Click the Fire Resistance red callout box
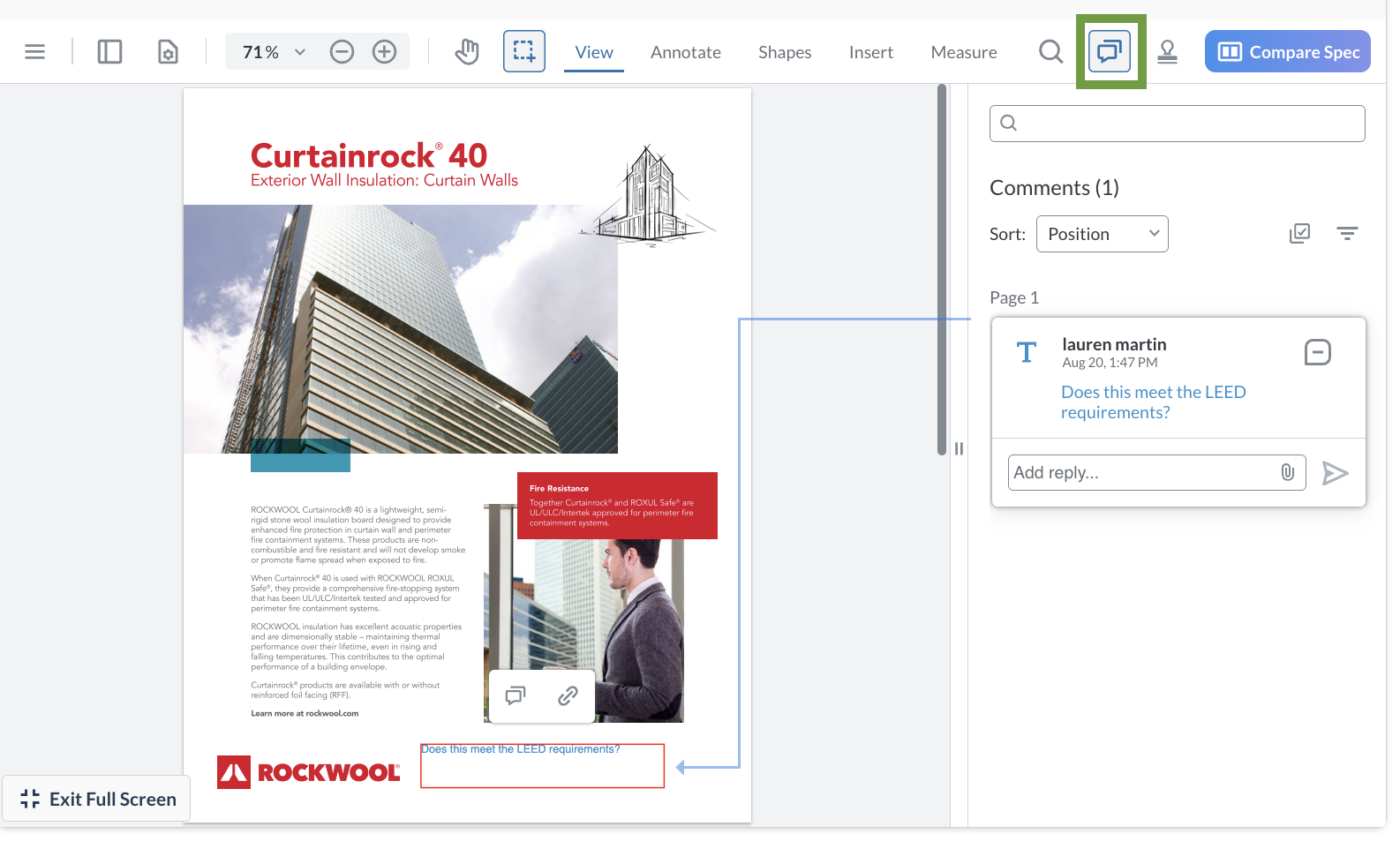This screenshot has height=849, width=1400. [x=617, y=506]
